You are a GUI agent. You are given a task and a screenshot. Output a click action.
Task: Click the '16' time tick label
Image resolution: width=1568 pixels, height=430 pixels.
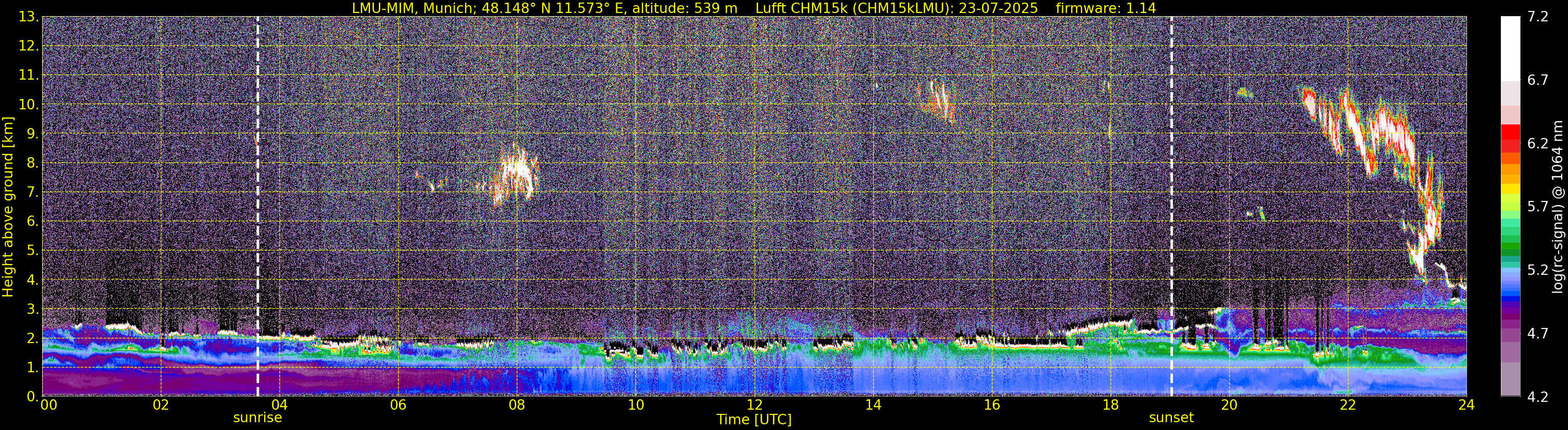click(991, 405)
